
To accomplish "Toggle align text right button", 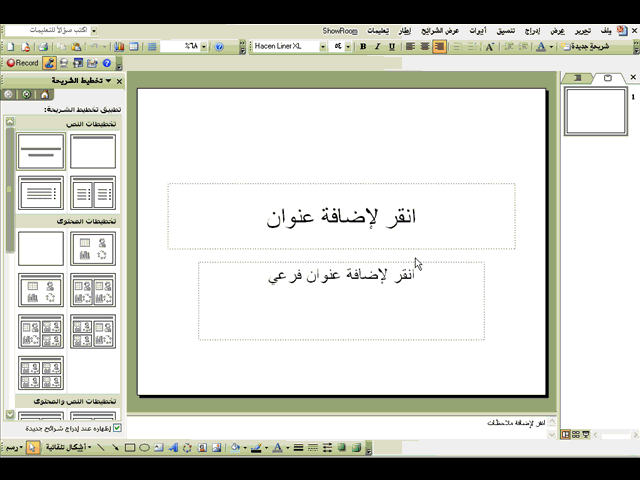I will pyautogui.click(x=438, y=47).
